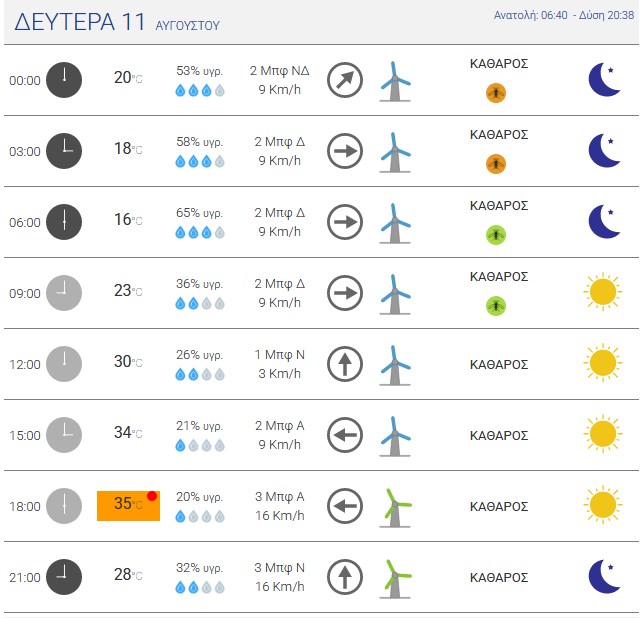Click the left wind arrow at 15:00
This screenshot has height=618, width=640.
pos(345,435)
